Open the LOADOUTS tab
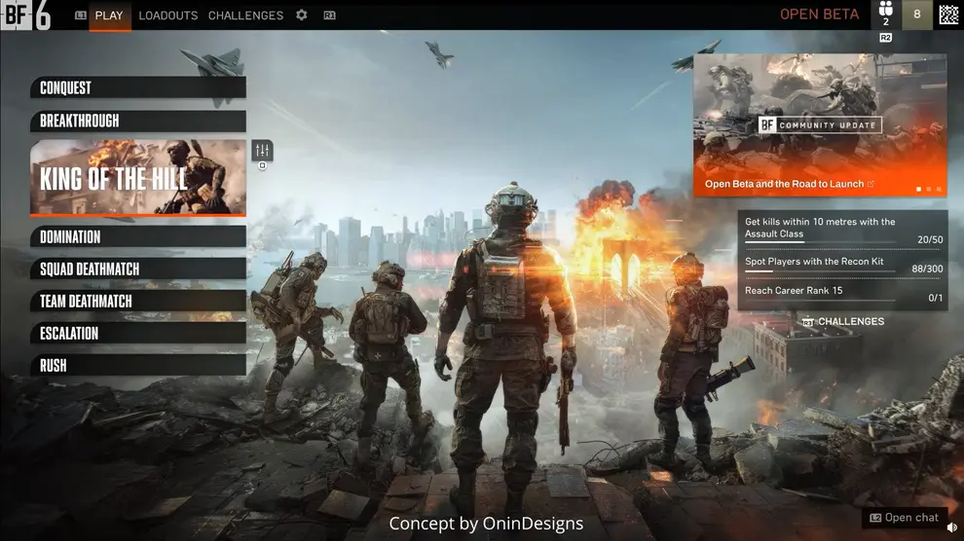The height and width of the screenshot is (541, 964). pos(168,15)
